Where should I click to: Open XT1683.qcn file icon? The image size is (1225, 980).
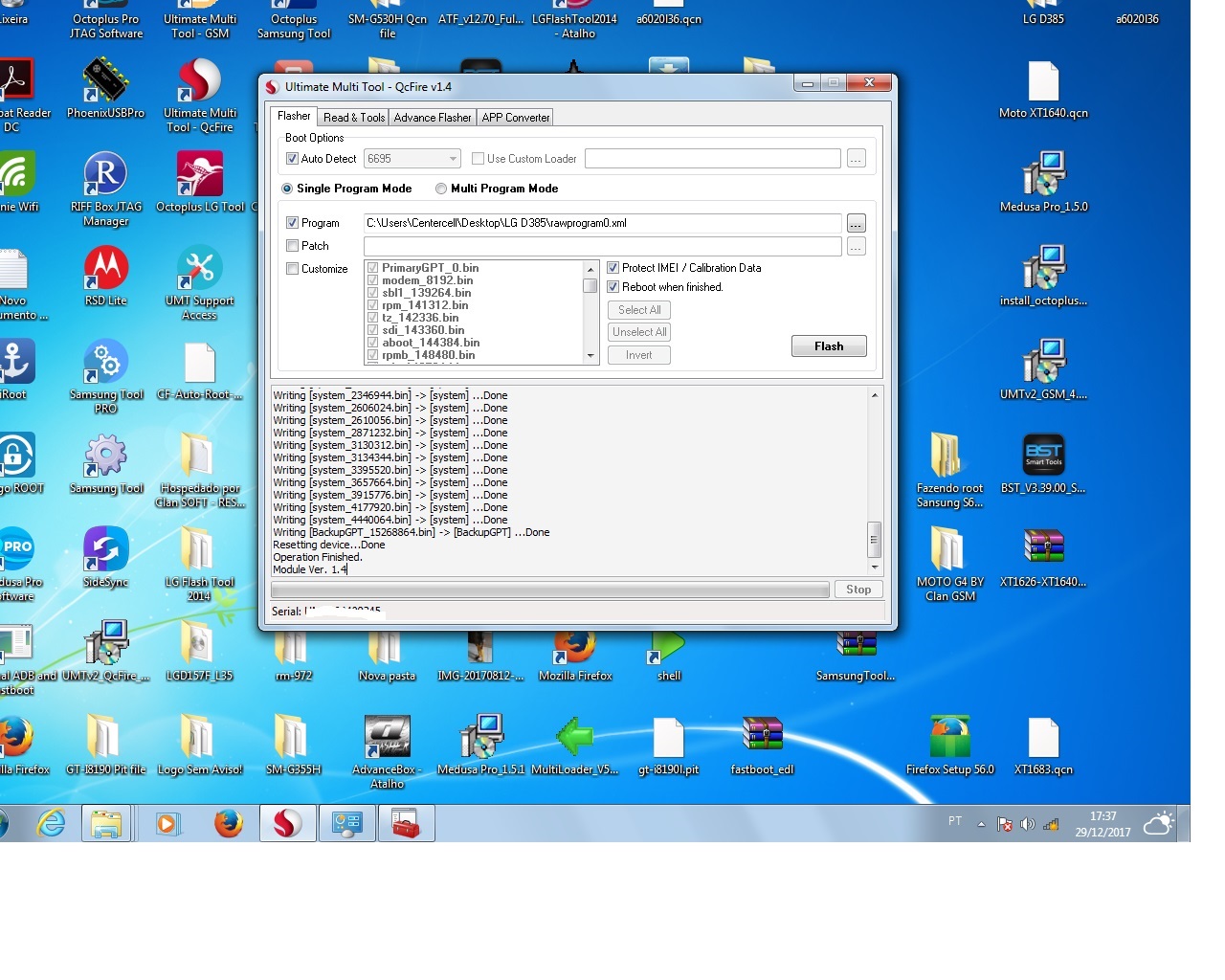point(1043,745)
